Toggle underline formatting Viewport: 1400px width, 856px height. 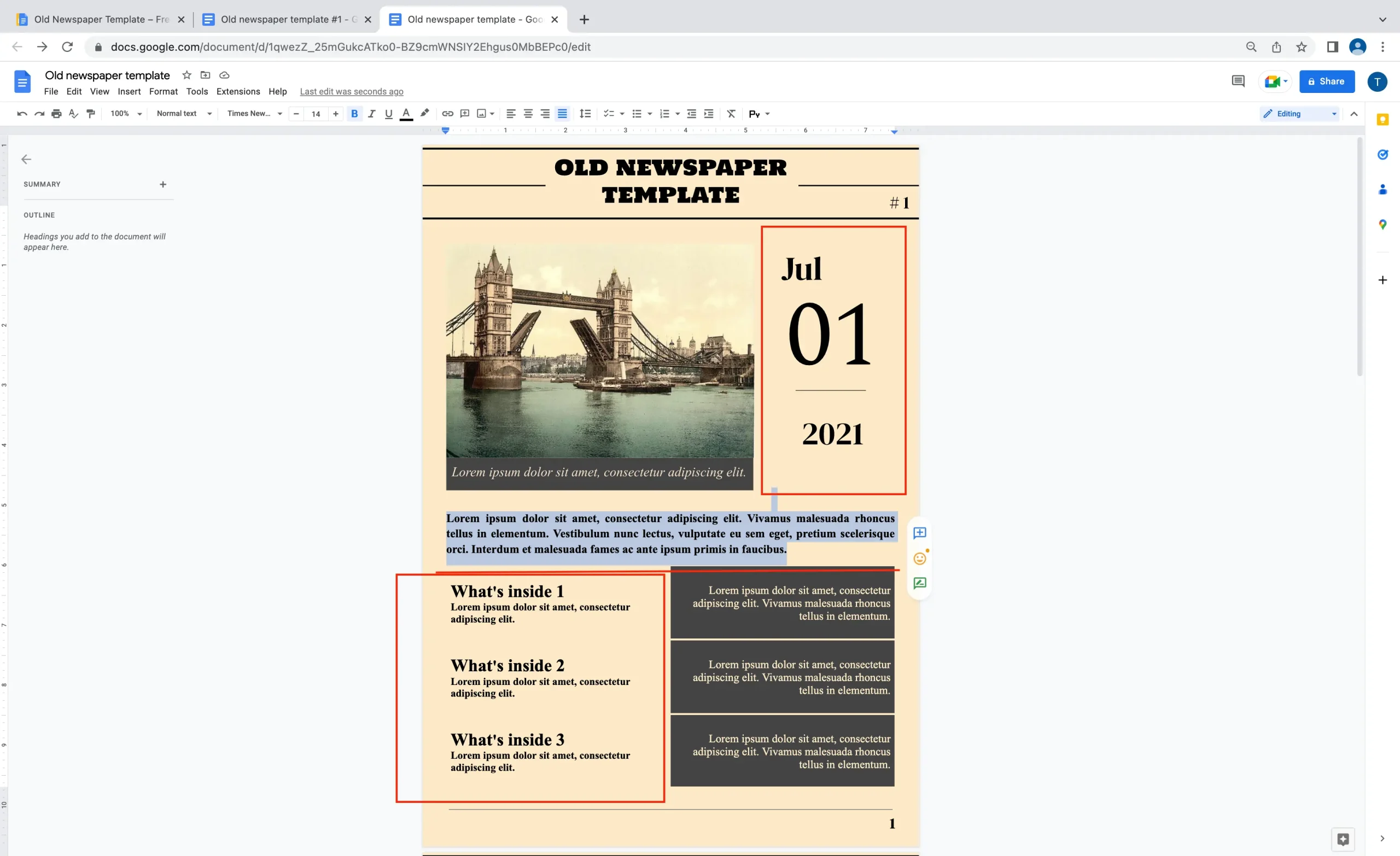pos(388,114)
